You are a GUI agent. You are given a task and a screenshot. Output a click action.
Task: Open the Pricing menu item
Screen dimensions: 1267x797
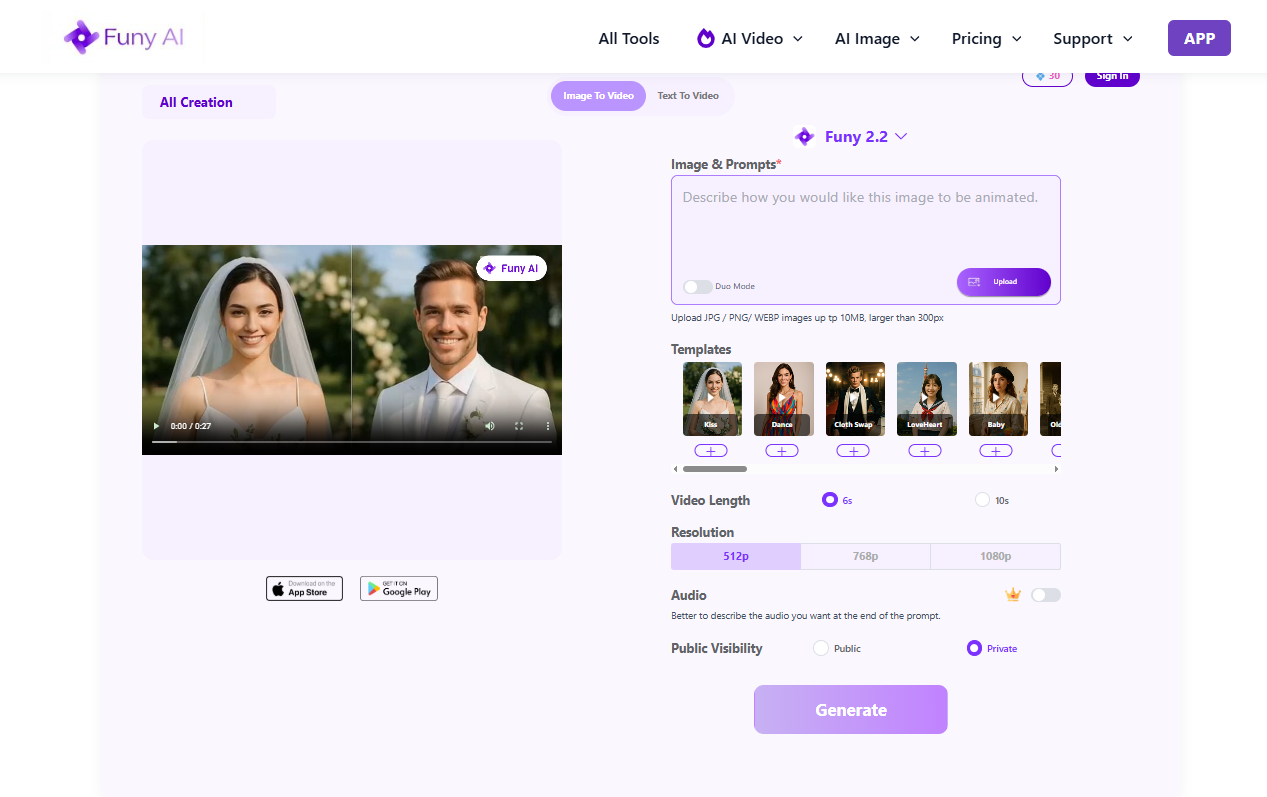pyautogui.click(x=978, y=38)
